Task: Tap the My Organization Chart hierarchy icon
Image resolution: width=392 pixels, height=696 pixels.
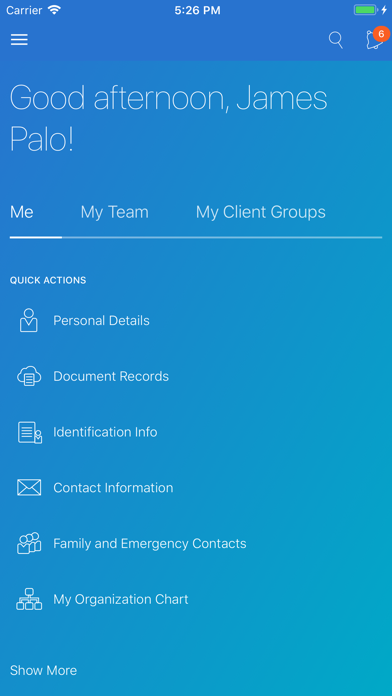Action: (29, 599)
